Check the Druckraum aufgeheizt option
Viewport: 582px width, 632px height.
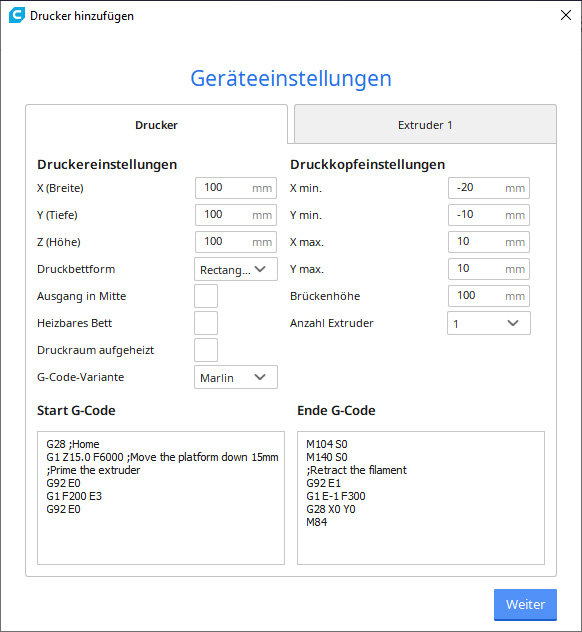tap(206, 350)
